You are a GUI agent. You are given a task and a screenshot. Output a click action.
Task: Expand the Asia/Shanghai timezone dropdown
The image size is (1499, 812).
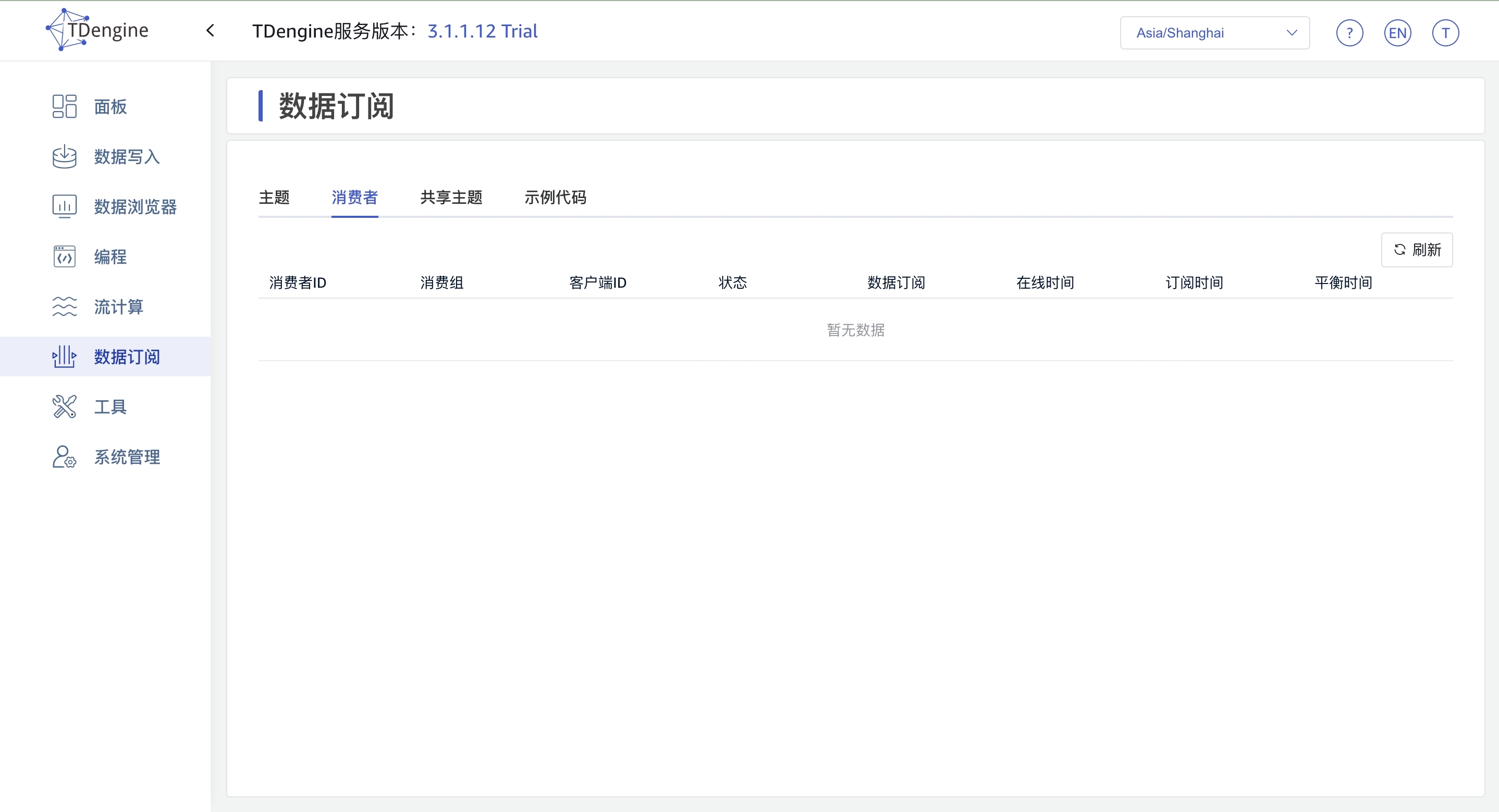pyautogui.click(x=1214, y=33)
